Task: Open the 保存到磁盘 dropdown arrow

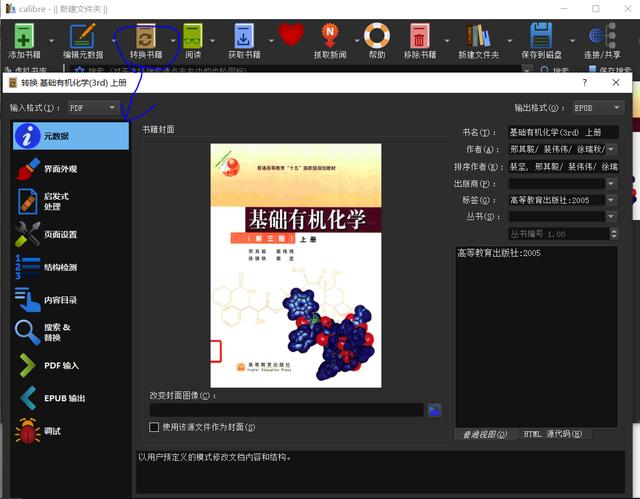Action: (572, 40)
